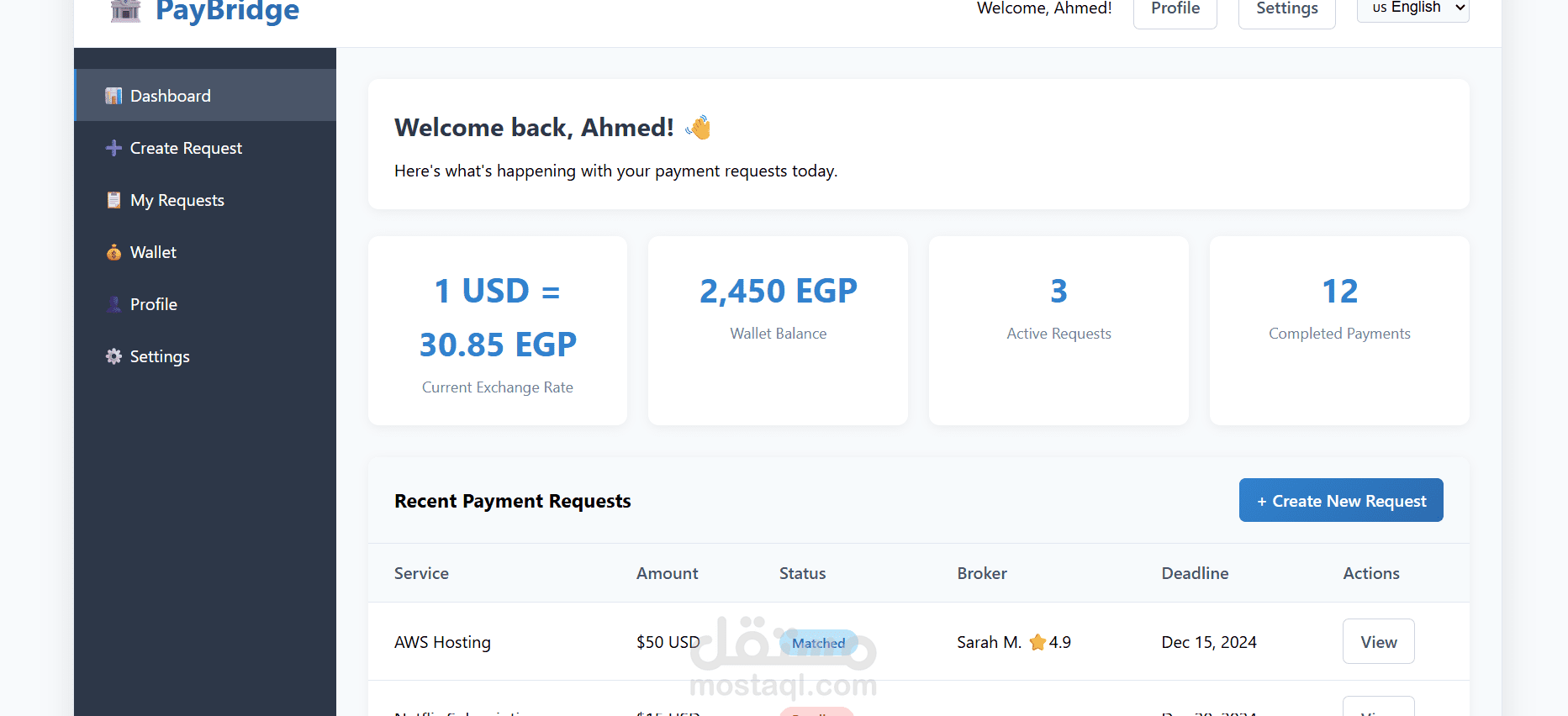Viewport: 1568px width, 716px height.
Task: Click the star rating icon for Sarah M.
Action: click(x=1037, y=642)
